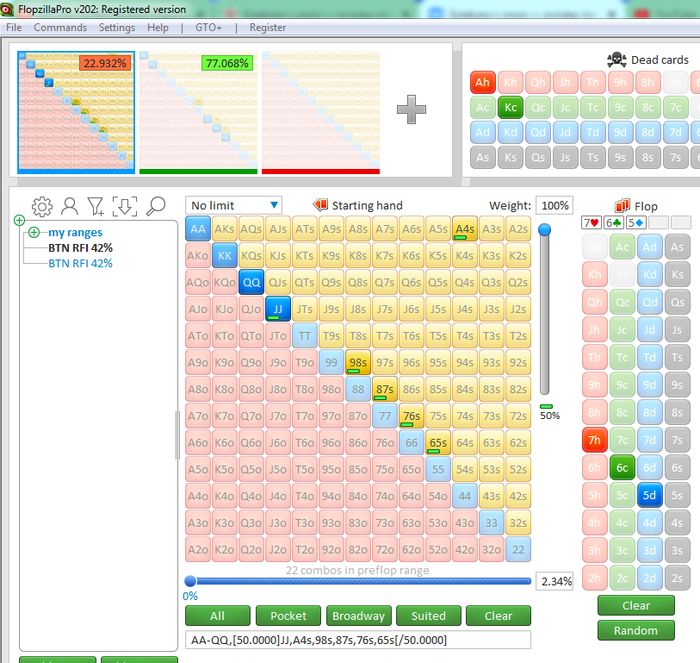Click the filter add funnel icon
700x663 pixels.
pos(96,207)
